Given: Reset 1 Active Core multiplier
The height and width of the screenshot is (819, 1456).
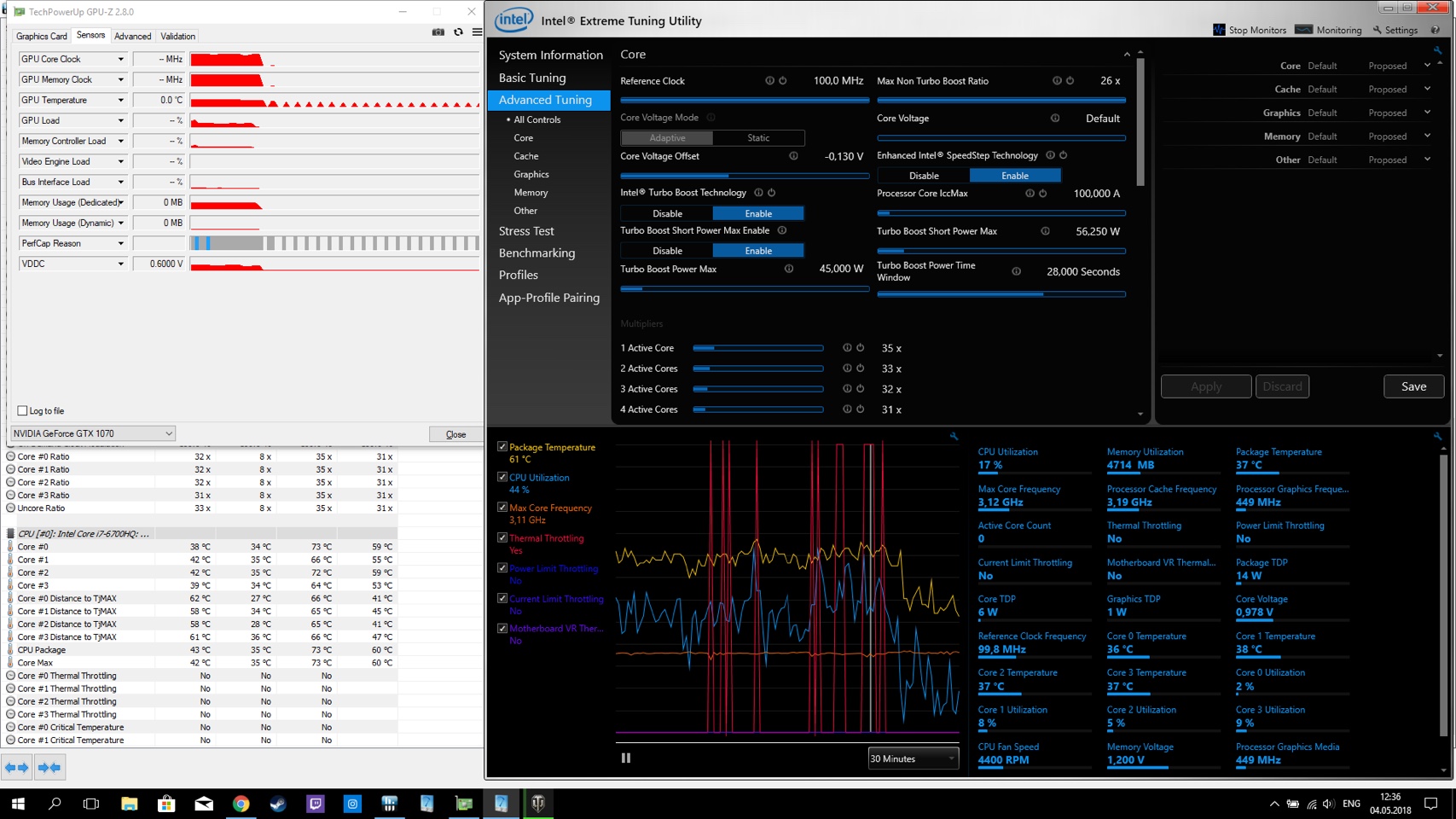Looking at the screenshot, I should [860, 348].
